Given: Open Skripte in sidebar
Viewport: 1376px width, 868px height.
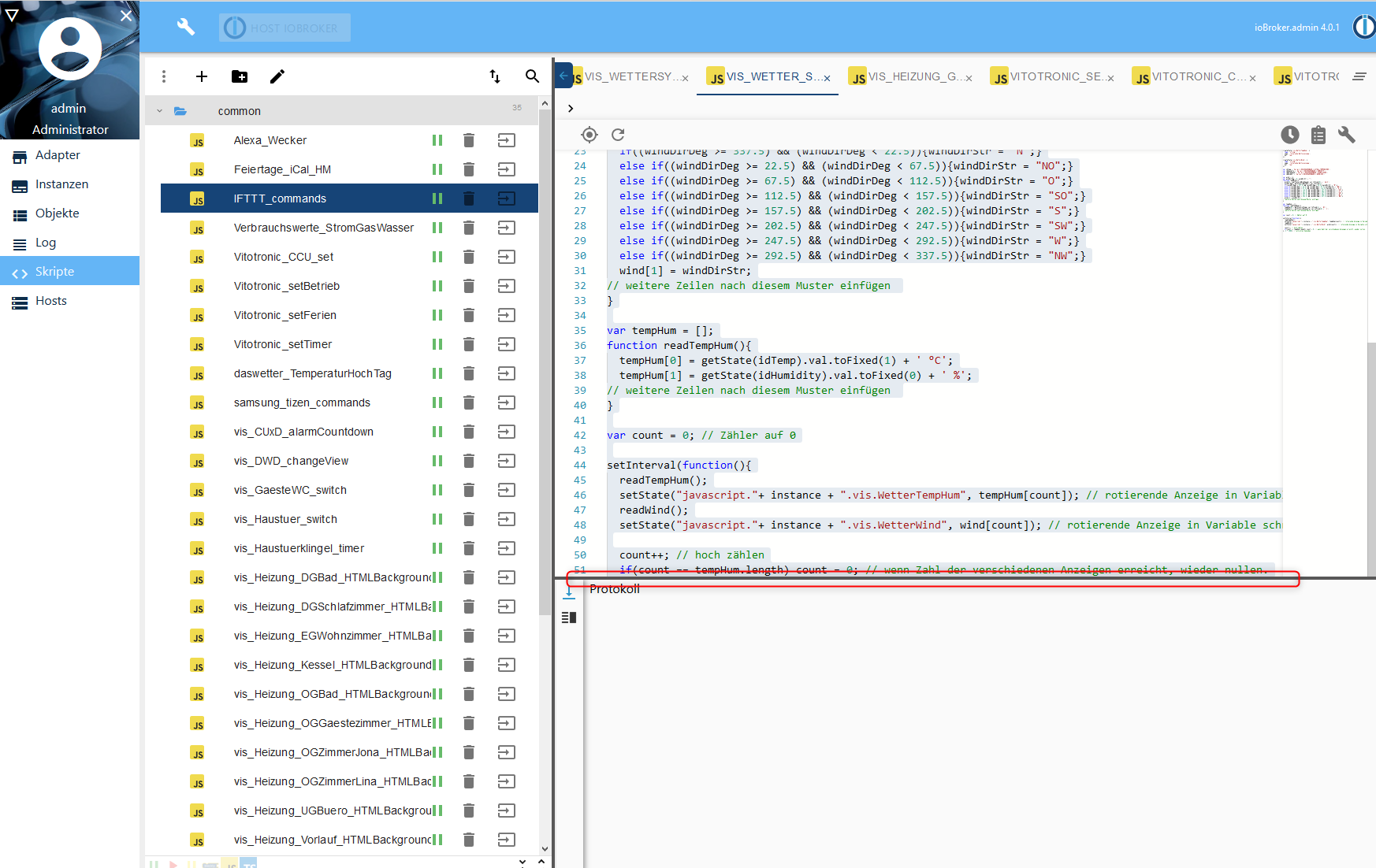Looking at the screenshot, I should [x=69, y=272].
